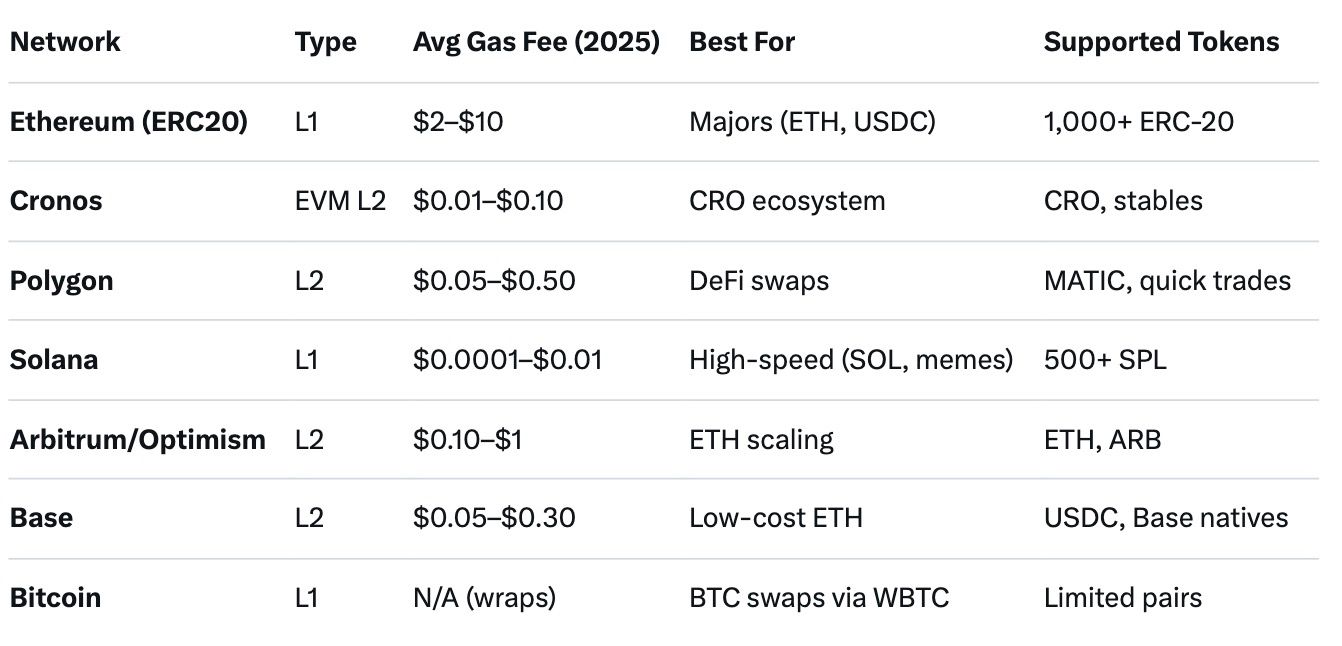Viewport: 1342px width, 646px height.
Task: Select the Supported Tokens column header
Action: (x=1161, y=42)
